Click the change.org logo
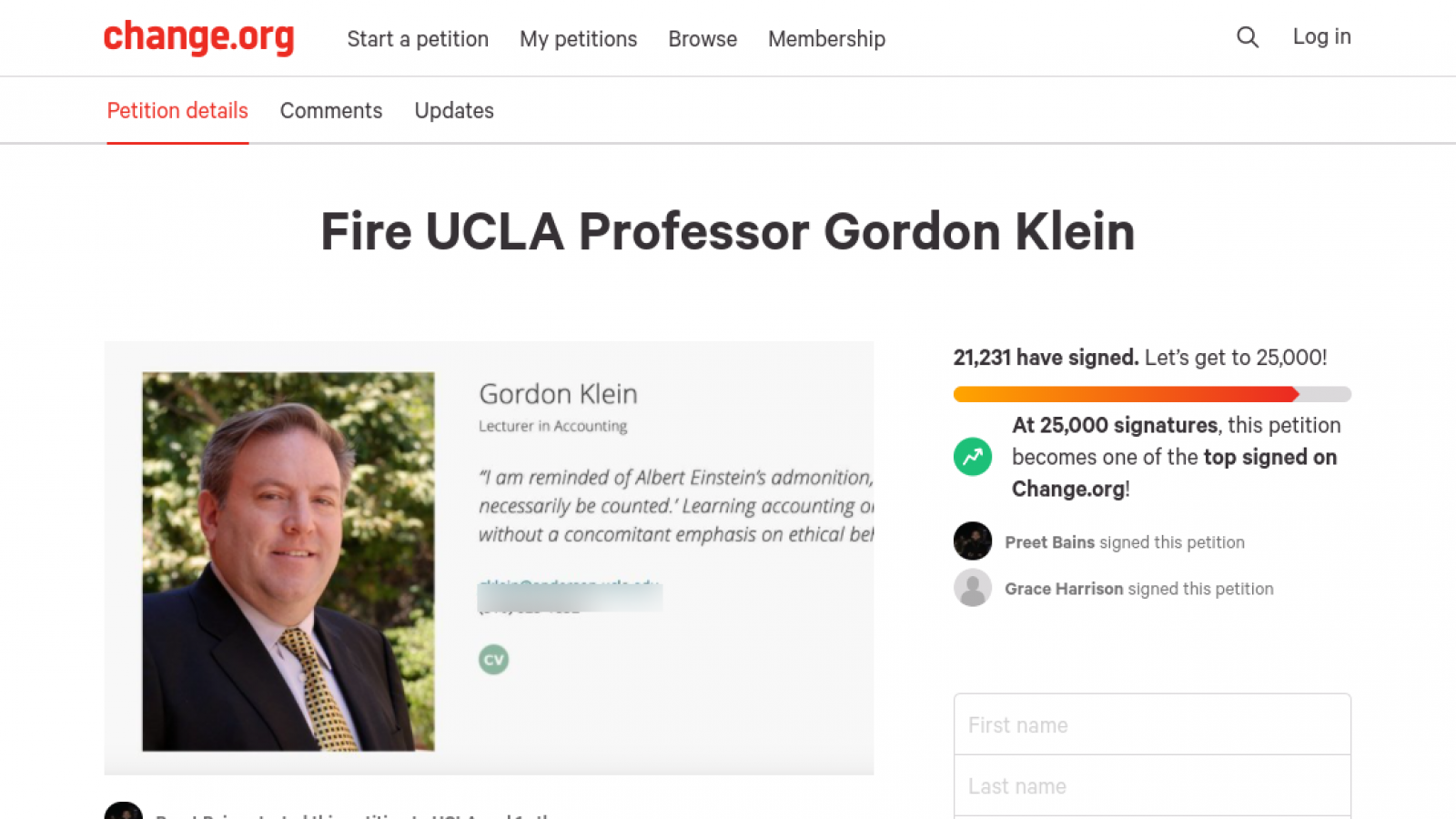This screenshot has height=819, width=1456. point(199,38)
